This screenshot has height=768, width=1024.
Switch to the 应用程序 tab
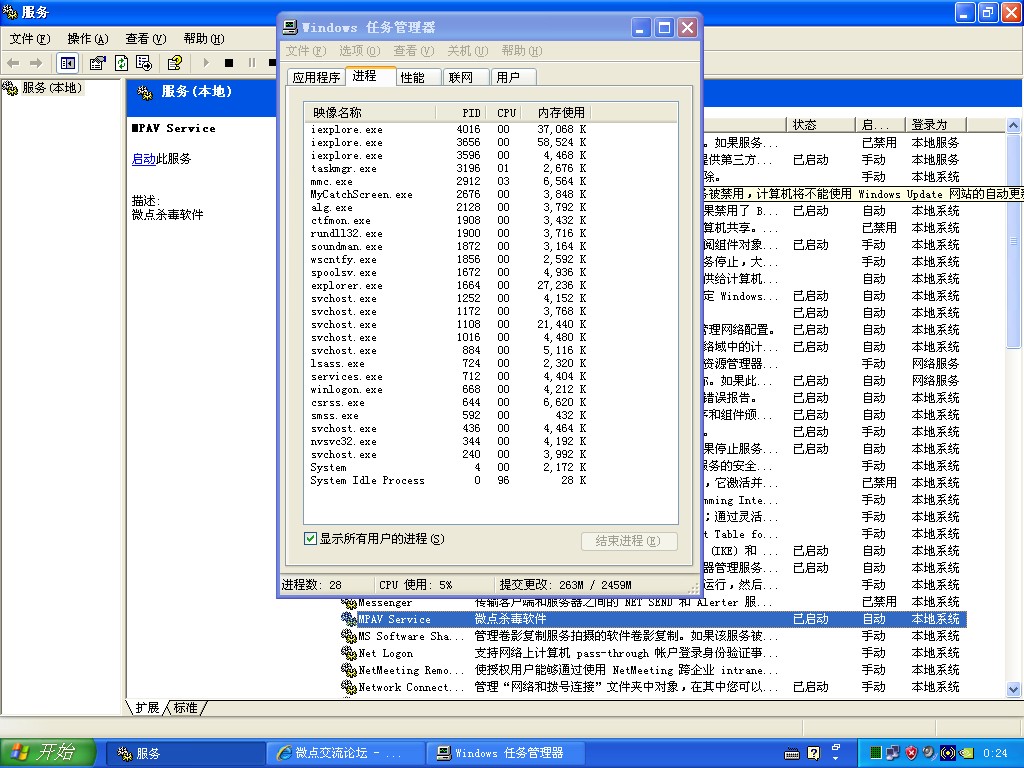click(x=316, y=78)
